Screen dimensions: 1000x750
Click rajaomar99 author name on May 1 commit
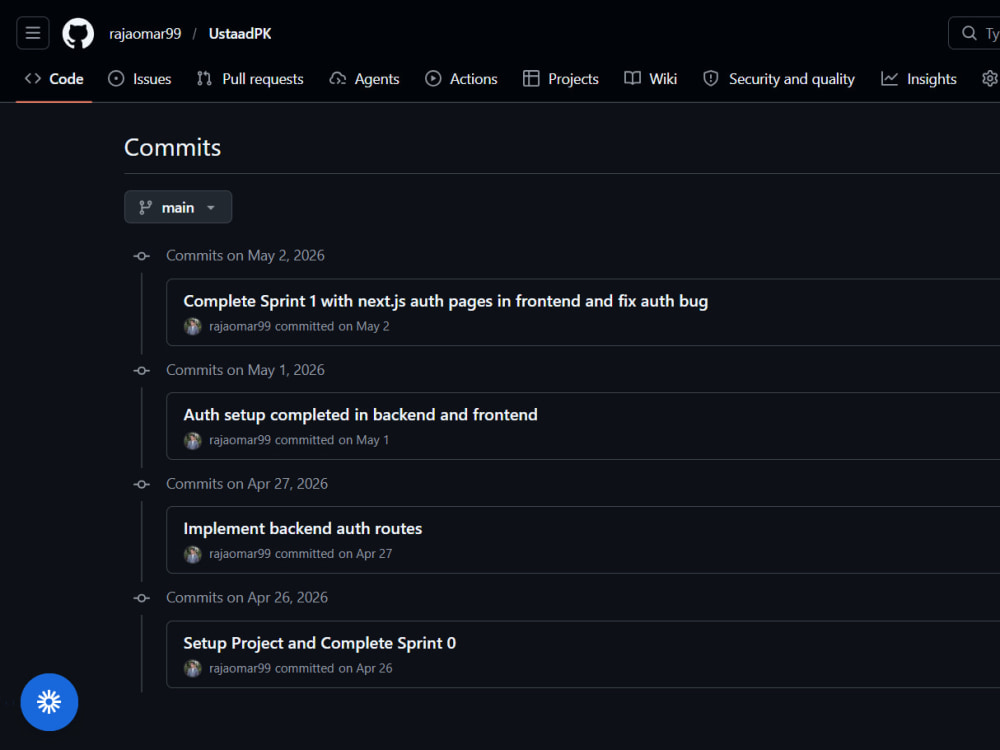click(240, 440)
